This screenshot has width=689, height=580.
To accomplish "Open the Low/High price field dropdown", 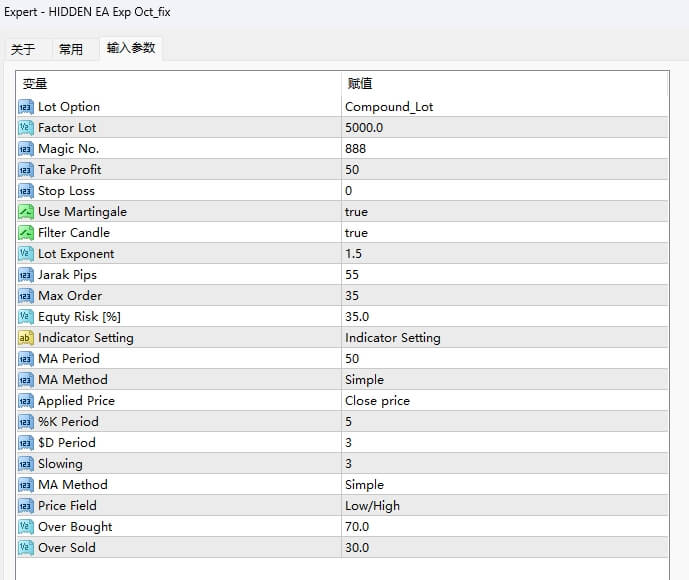I will tap(372, 506).
